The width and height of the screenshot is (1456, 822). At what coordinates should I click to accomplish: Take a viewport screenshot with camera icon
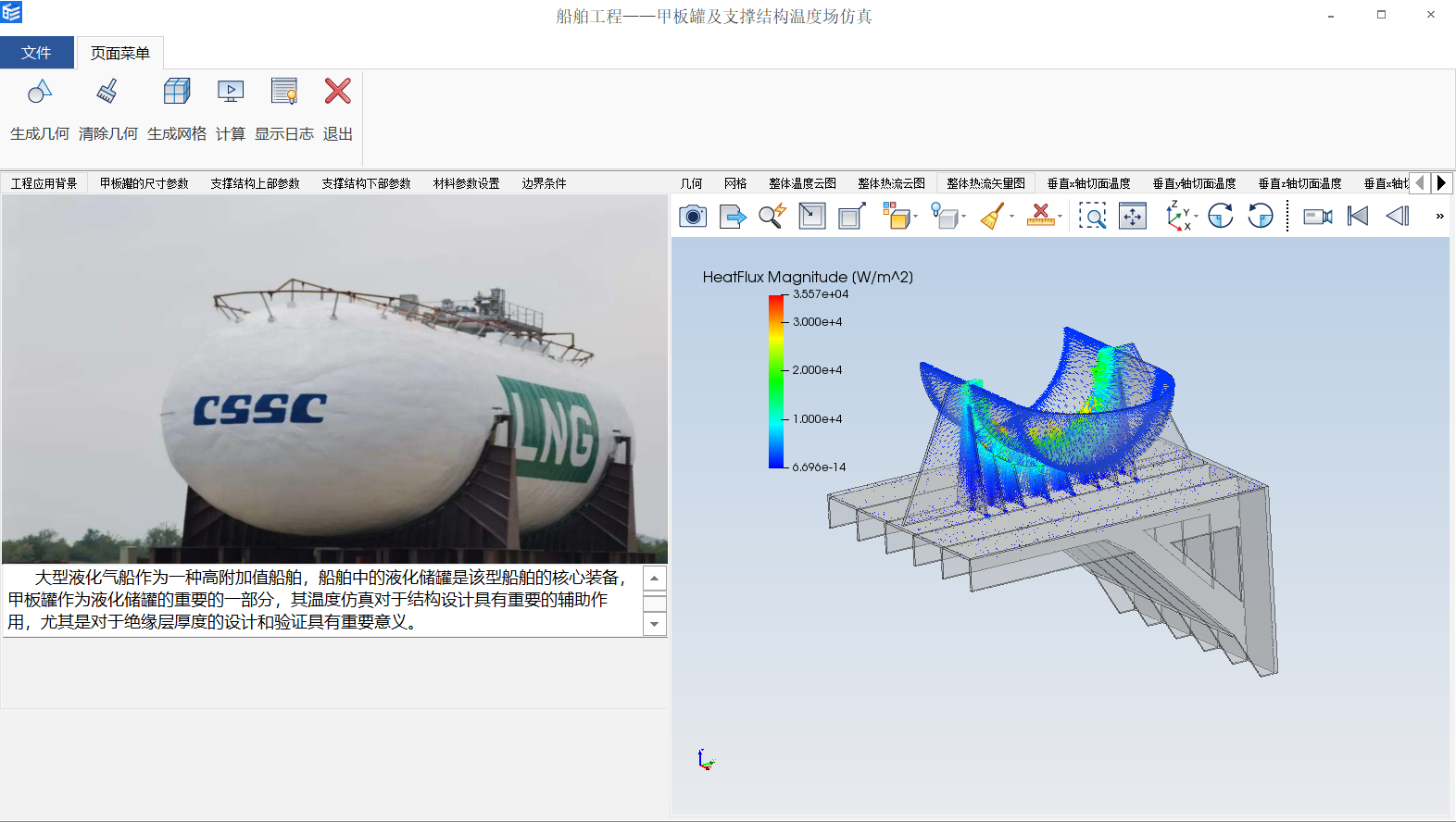(693, 217)
